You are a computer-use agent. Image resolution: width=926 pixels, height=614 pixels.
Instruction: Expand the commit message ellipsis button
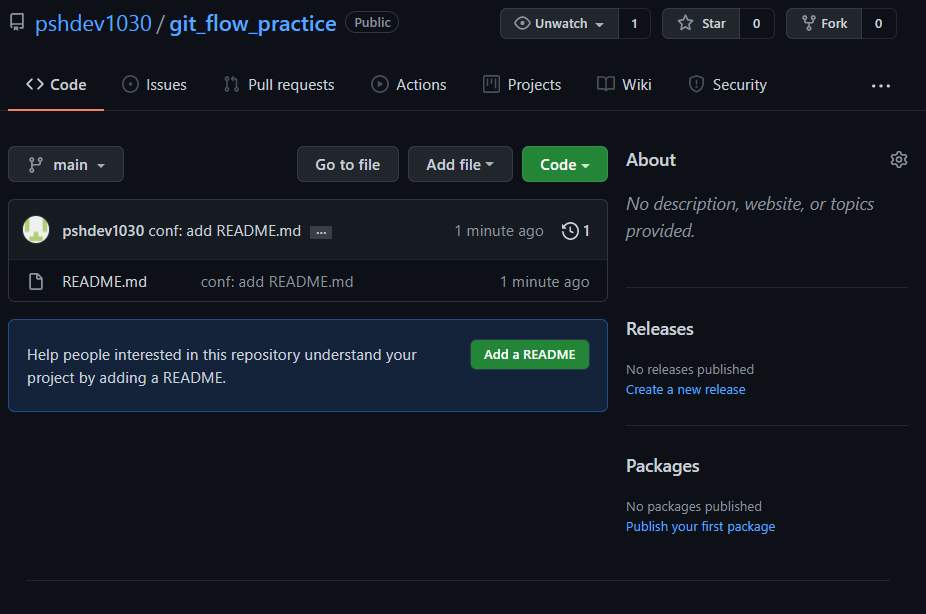[x=321, y=233]
